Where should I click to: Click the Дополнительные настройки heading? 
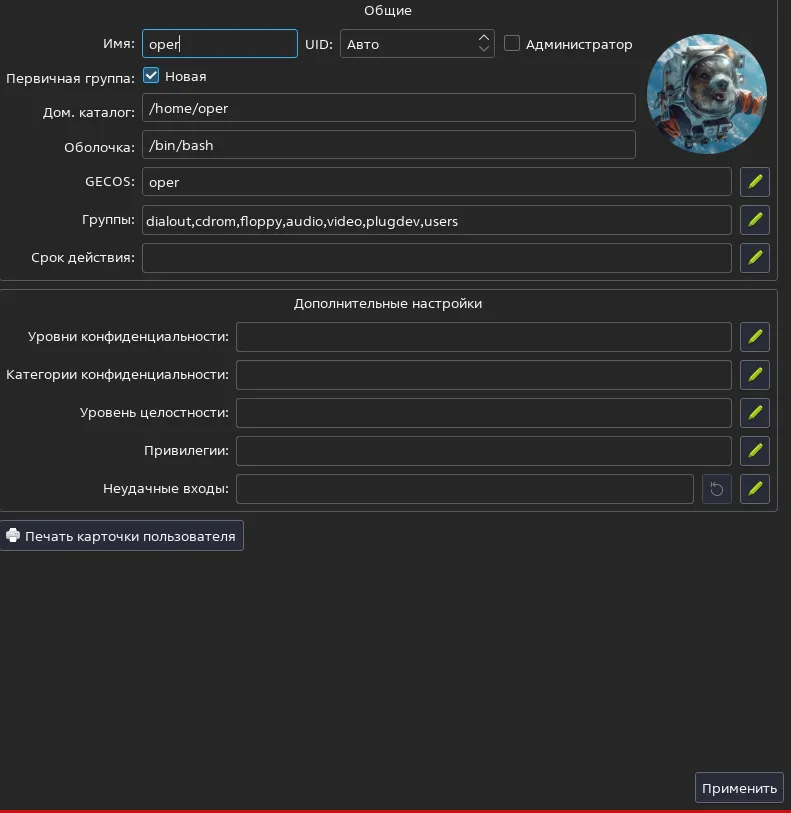(388, 303)
